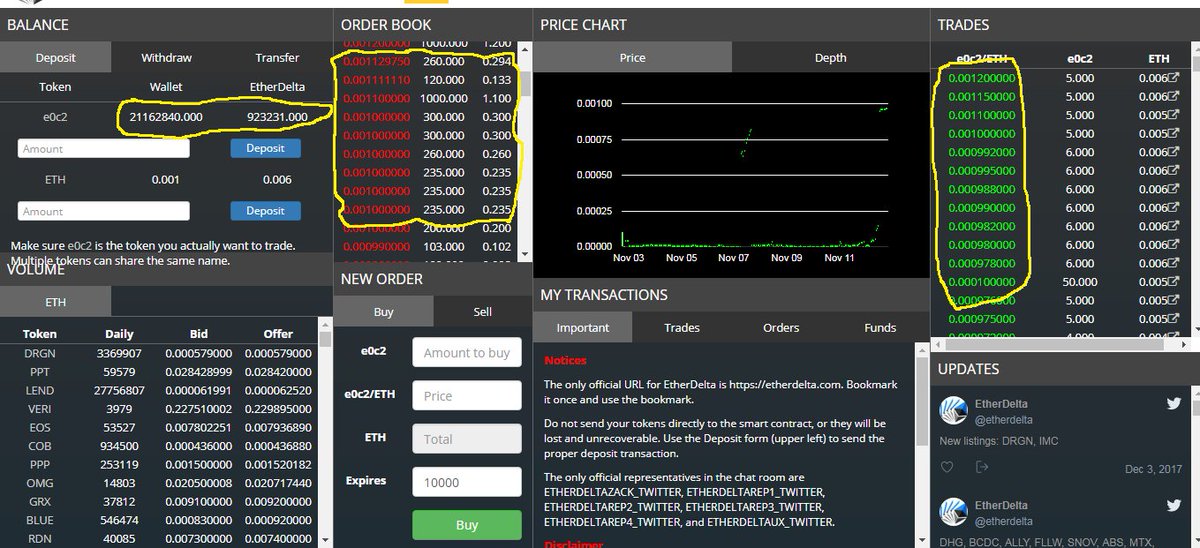Open the @etherdelta handle on New listings tweet
Screen dimensions: 1200x548
click(1003, 420)
